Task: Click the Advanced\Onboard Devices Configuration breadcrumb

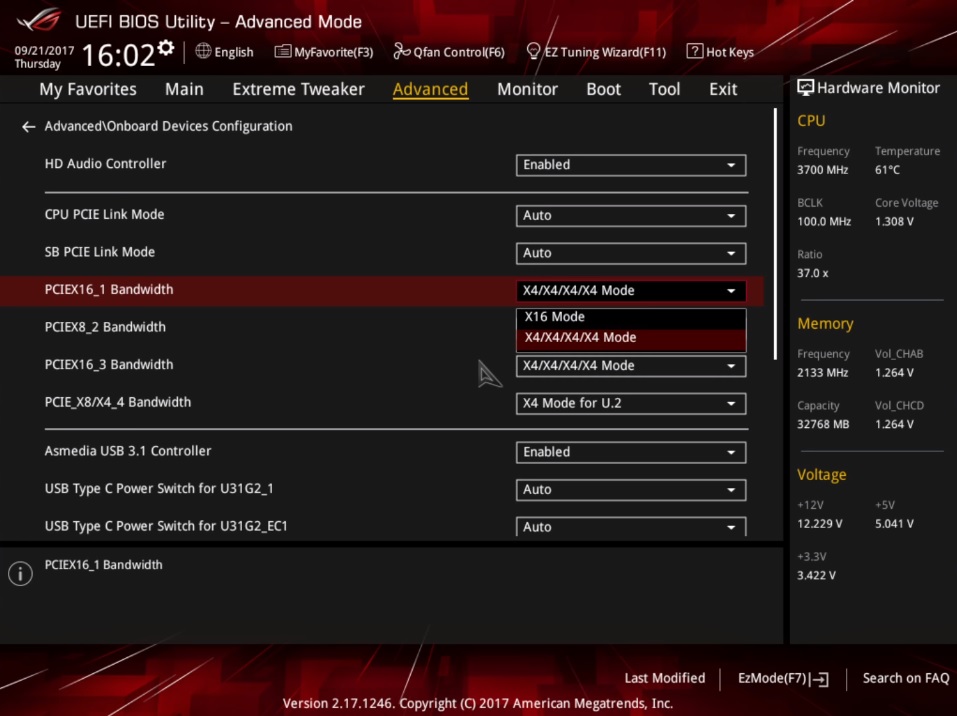Action: (168, 126)
